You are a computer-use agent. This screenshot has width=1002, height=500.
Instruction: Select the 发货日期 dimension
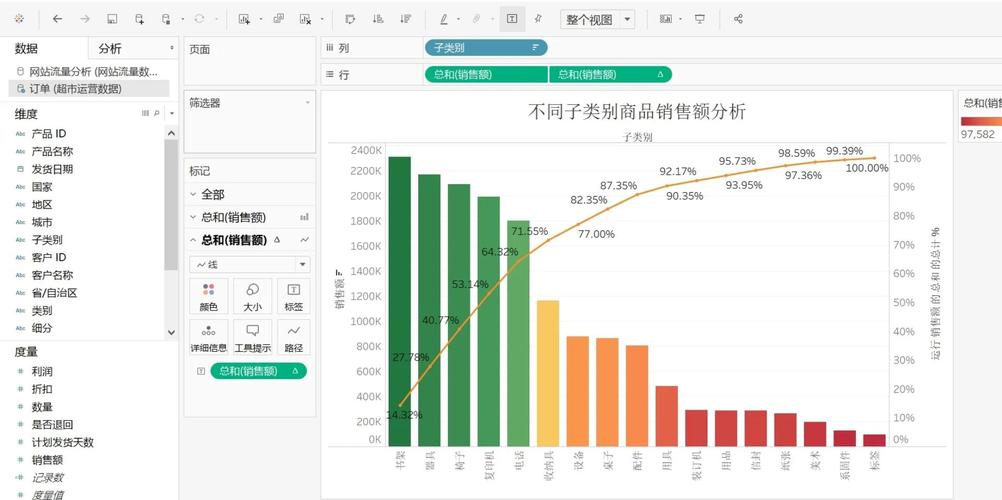tap(52, 169)
